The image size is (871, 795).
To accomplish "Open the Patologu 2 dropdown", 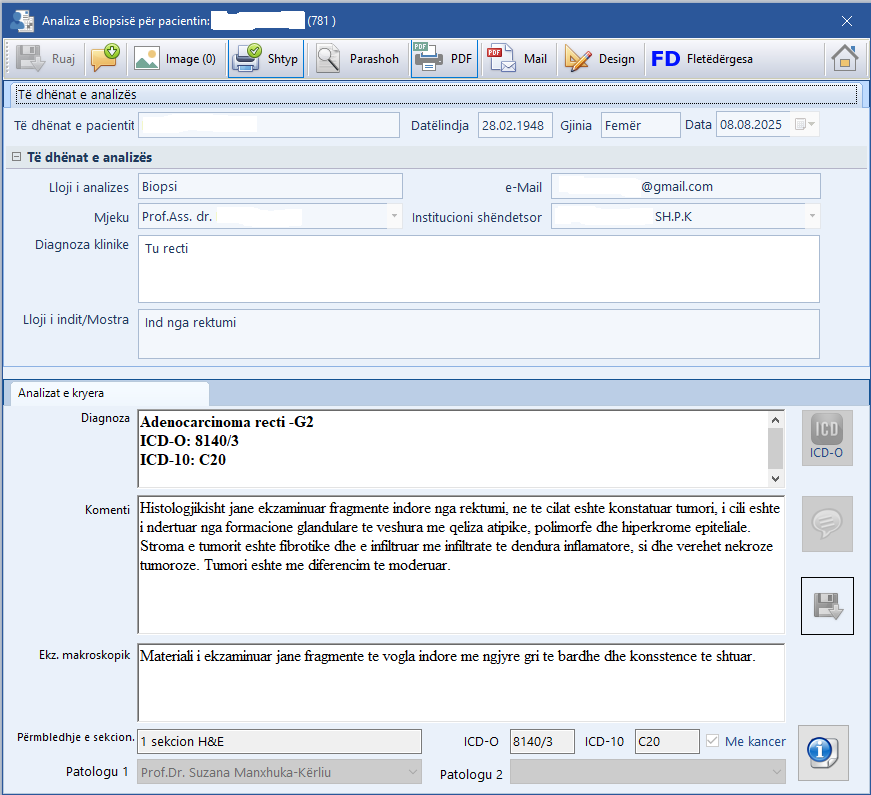I will click(776, 772).
